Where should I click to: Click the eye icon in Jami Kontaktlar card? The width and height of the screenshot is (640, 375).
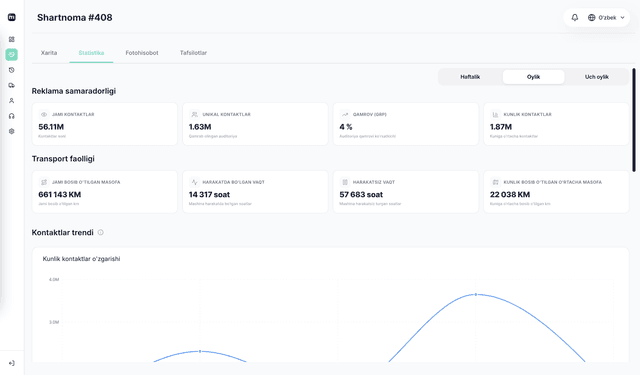click(44, 114)
